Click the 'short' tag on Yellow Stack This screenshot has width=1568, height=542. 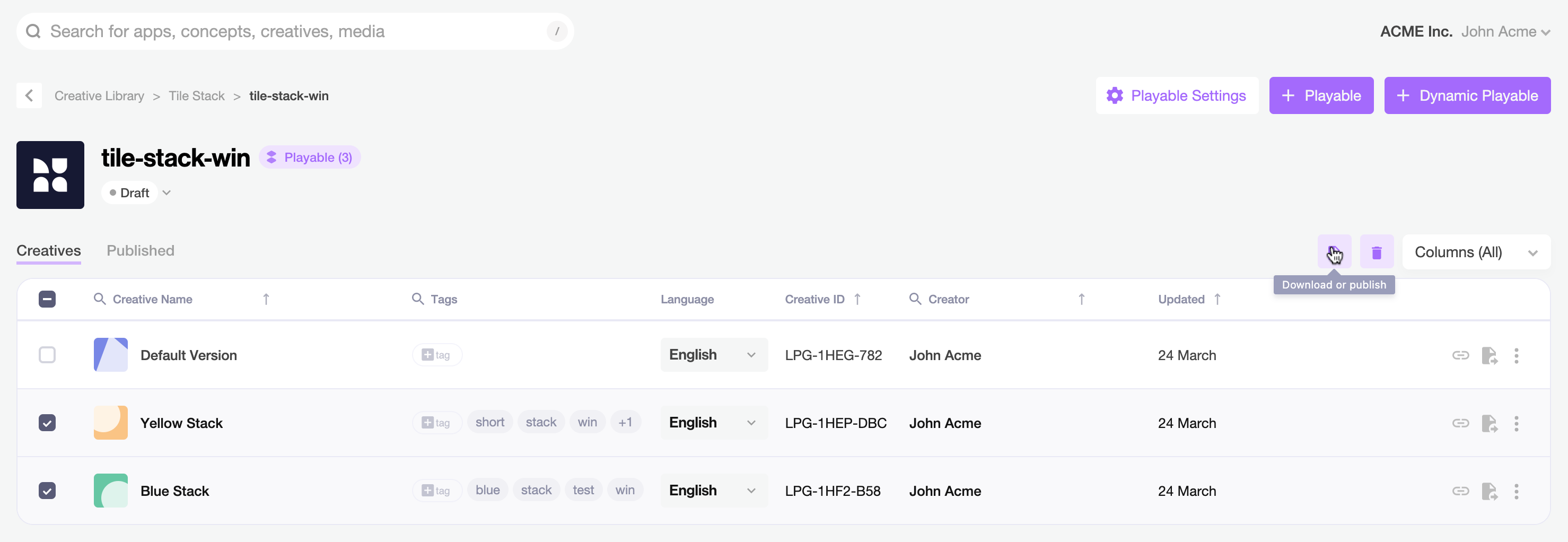(490, 423)
